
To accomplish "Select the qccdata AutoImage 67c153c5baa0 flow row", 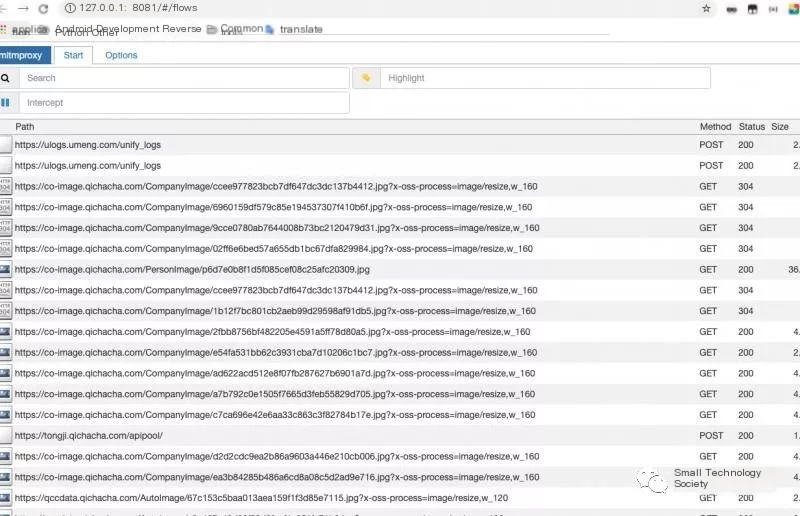I will pyautogui.click(x=400, y=498).
